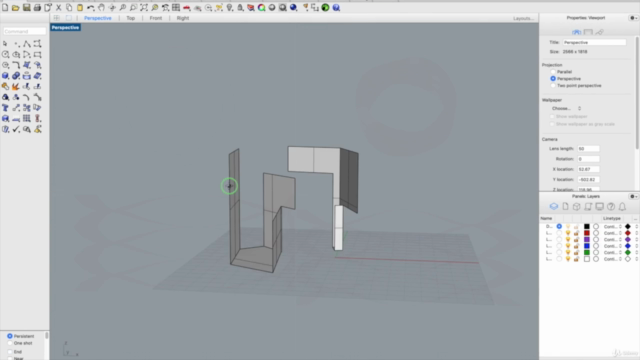Click the blue render sphere icon
This screenshot has width=640, height=360.
(x=293, y=8)
